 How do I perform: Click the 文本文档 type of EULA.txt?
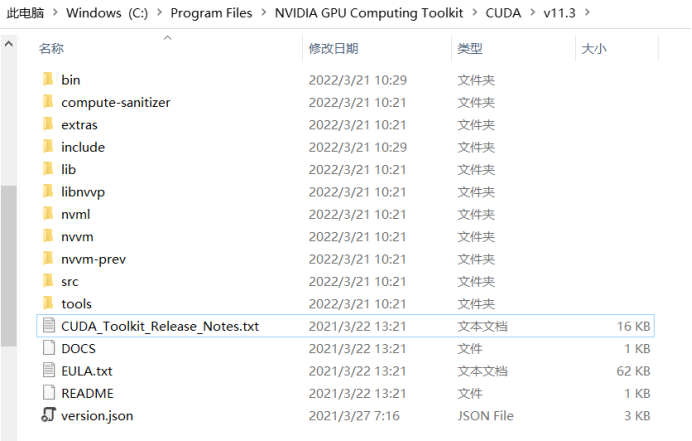[x=482, y=371]
